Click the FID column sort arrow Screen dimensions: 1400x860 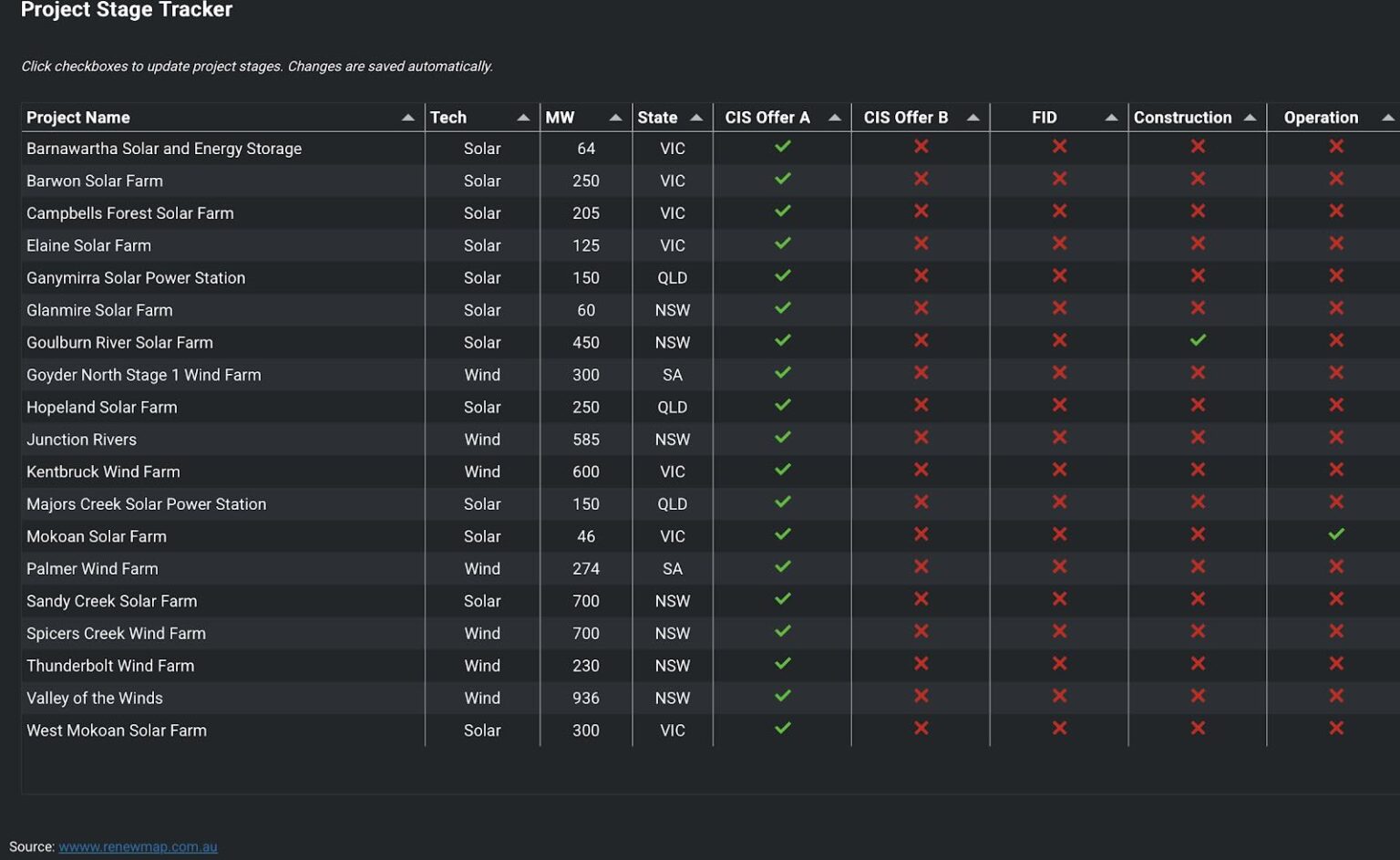pos(1111,118)
